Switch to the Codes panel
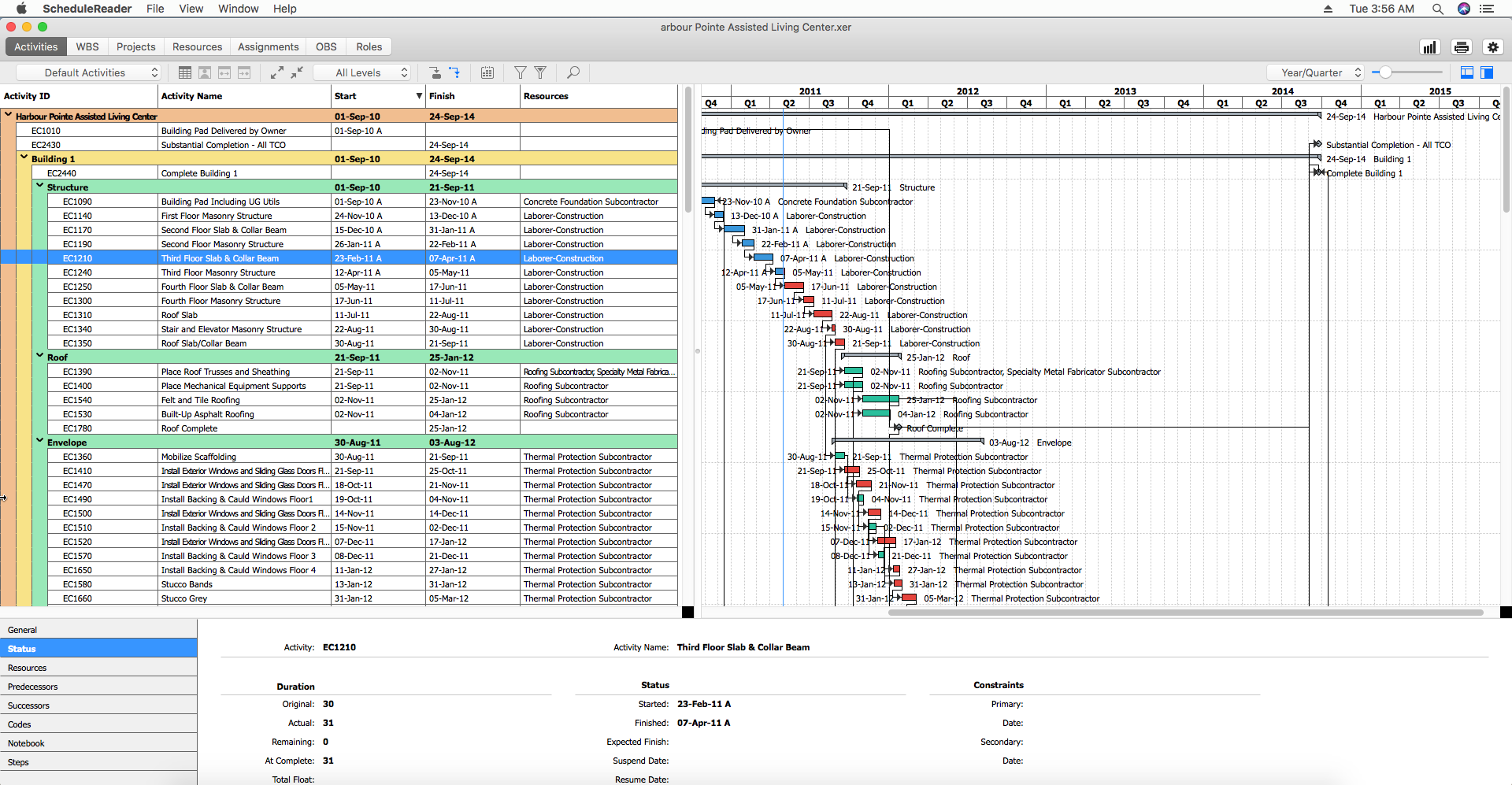 [20, 724]
